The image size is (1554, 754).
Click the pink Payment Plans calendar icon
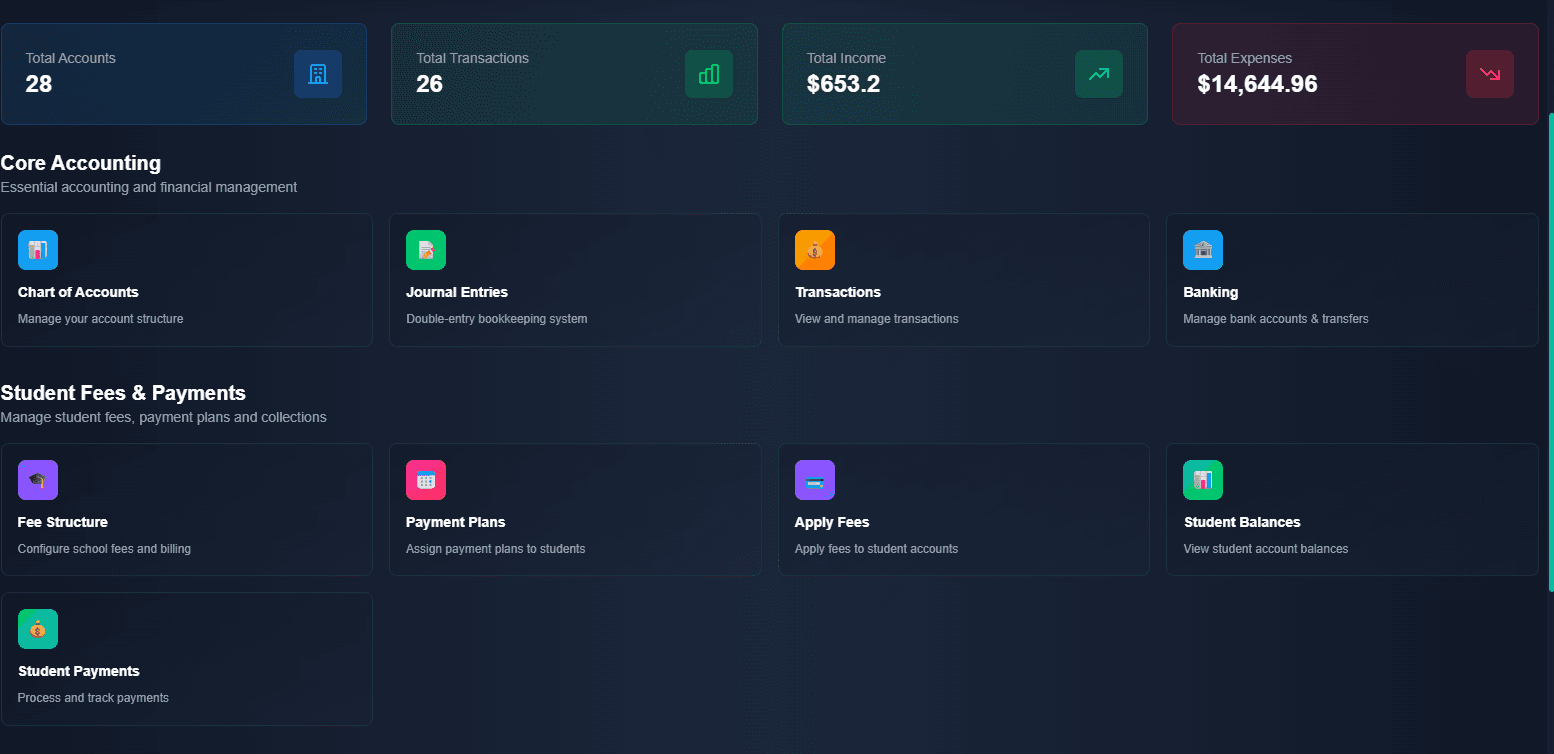pos(426,480)
